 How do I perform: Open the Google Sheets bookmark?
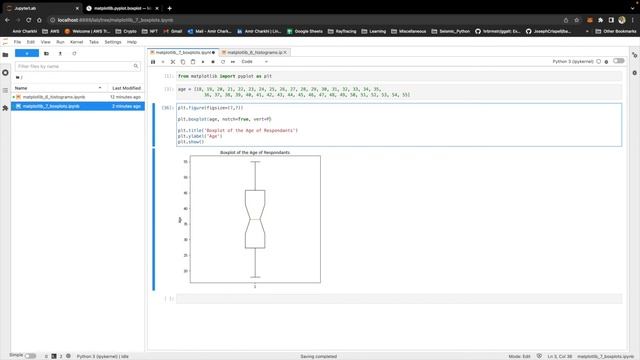(304, 31)
